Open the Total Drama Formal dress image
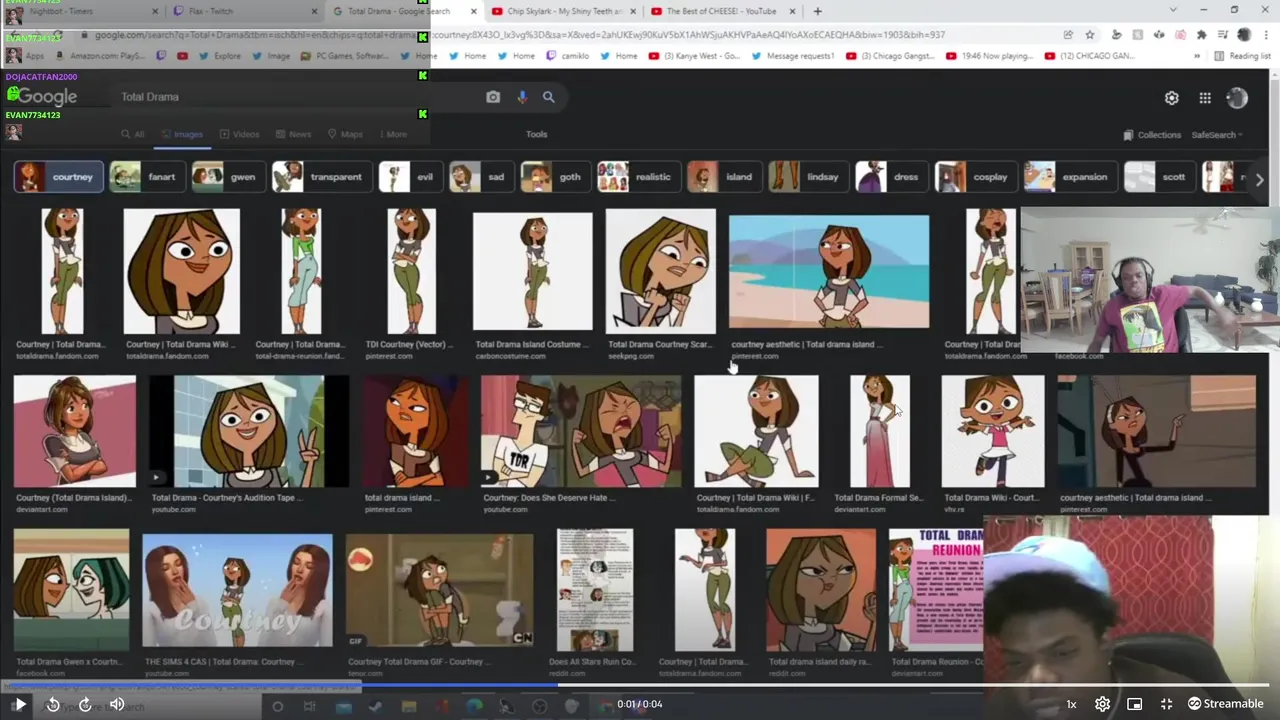The height and width of the screenshot is (720, 1280). pyautogui.click(x=880, y=431)
